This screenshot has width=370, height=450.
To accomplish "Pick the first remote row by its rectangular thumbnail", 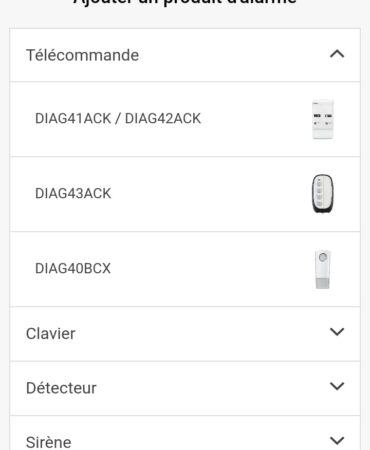I will tap(323, 119).
